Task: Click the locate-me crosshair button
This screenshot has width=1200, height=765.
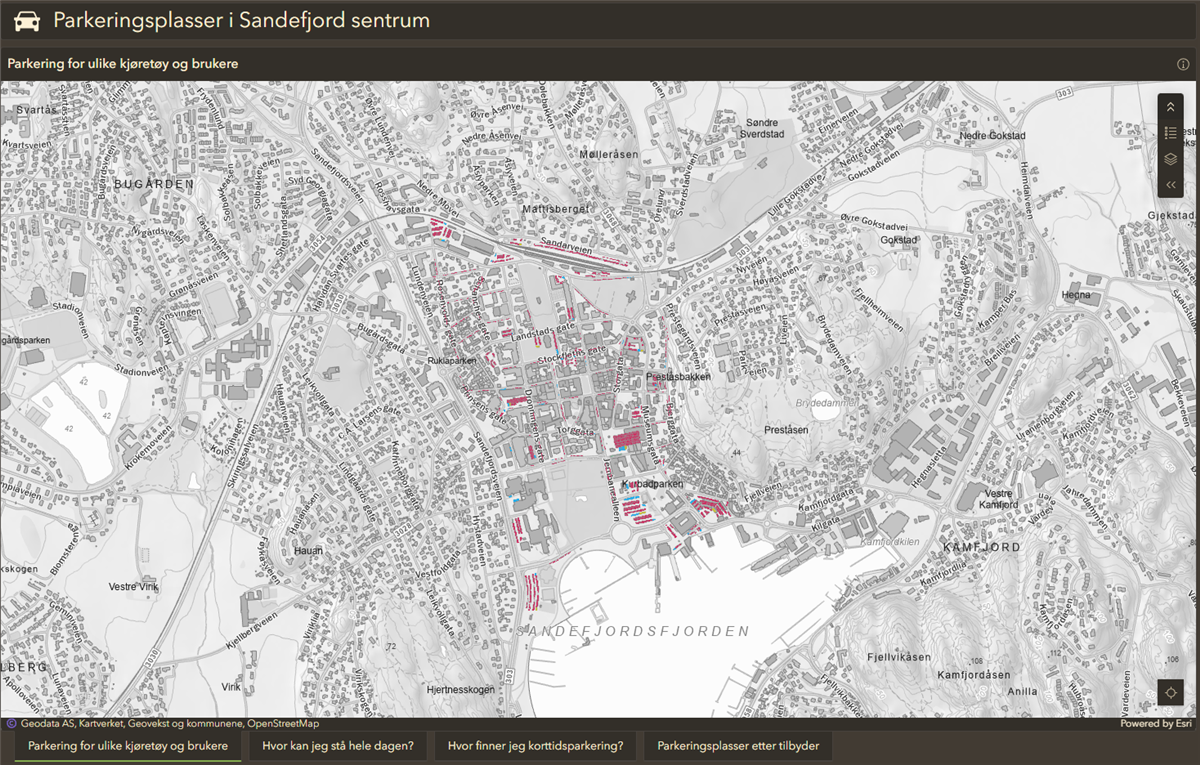Action: (x=1171, y=692)
